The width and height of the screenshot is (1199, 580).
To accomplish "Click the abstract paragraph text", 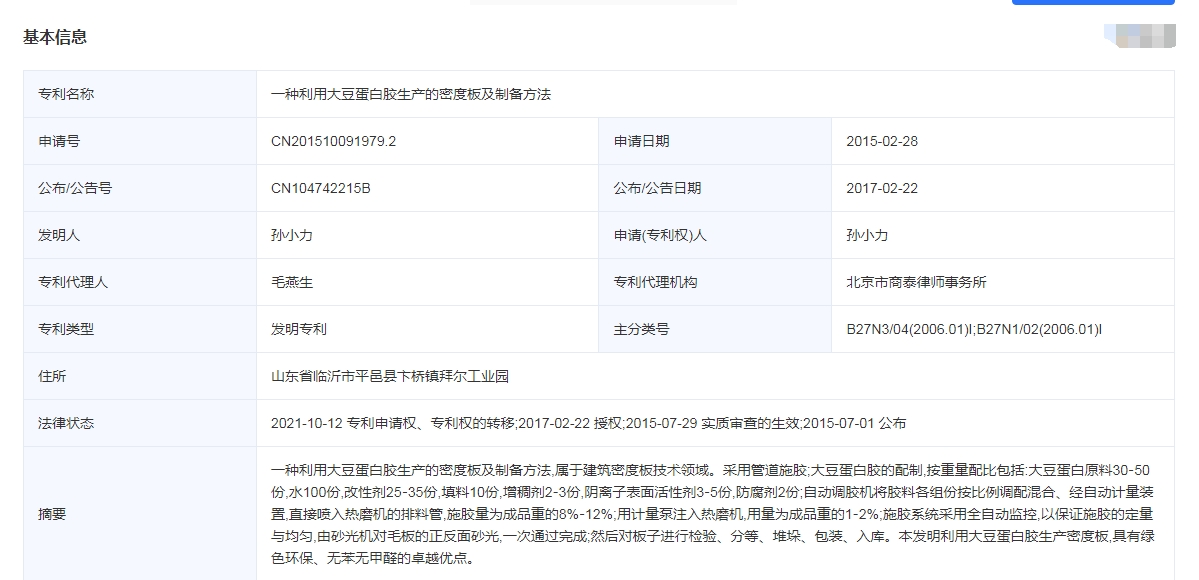I will (x=712, y=514).
